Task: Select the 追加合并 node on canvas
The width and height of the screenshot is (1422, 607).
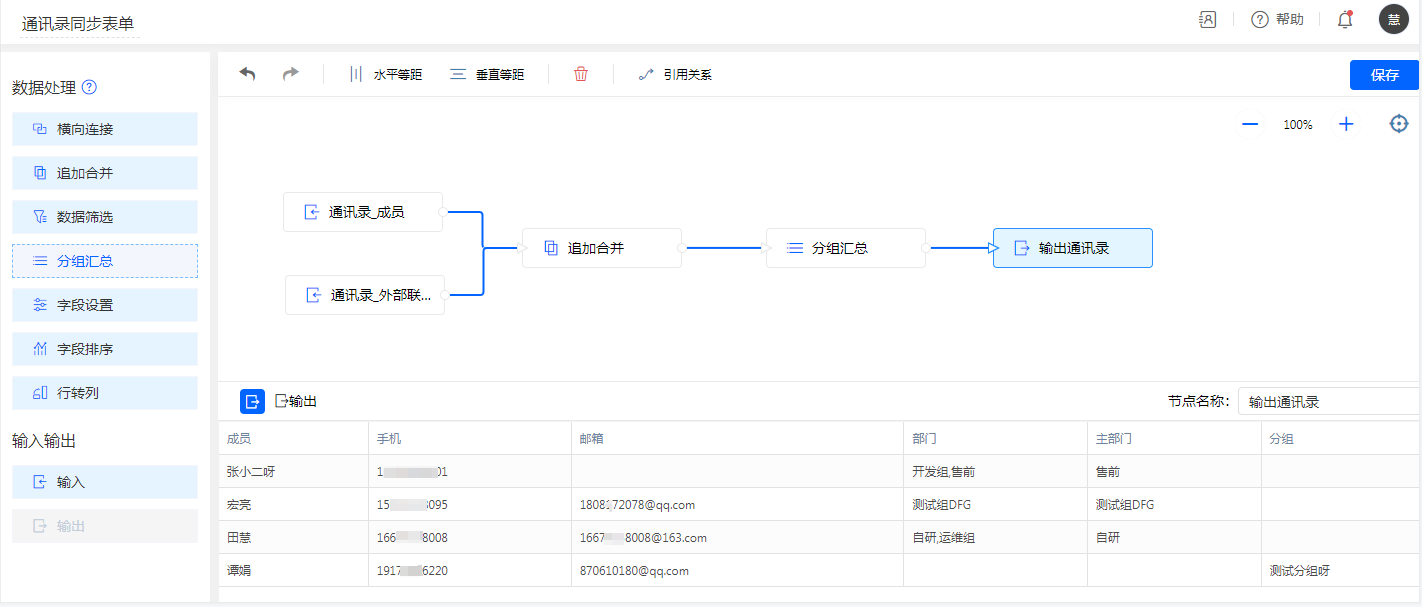Action: [601, 248]
